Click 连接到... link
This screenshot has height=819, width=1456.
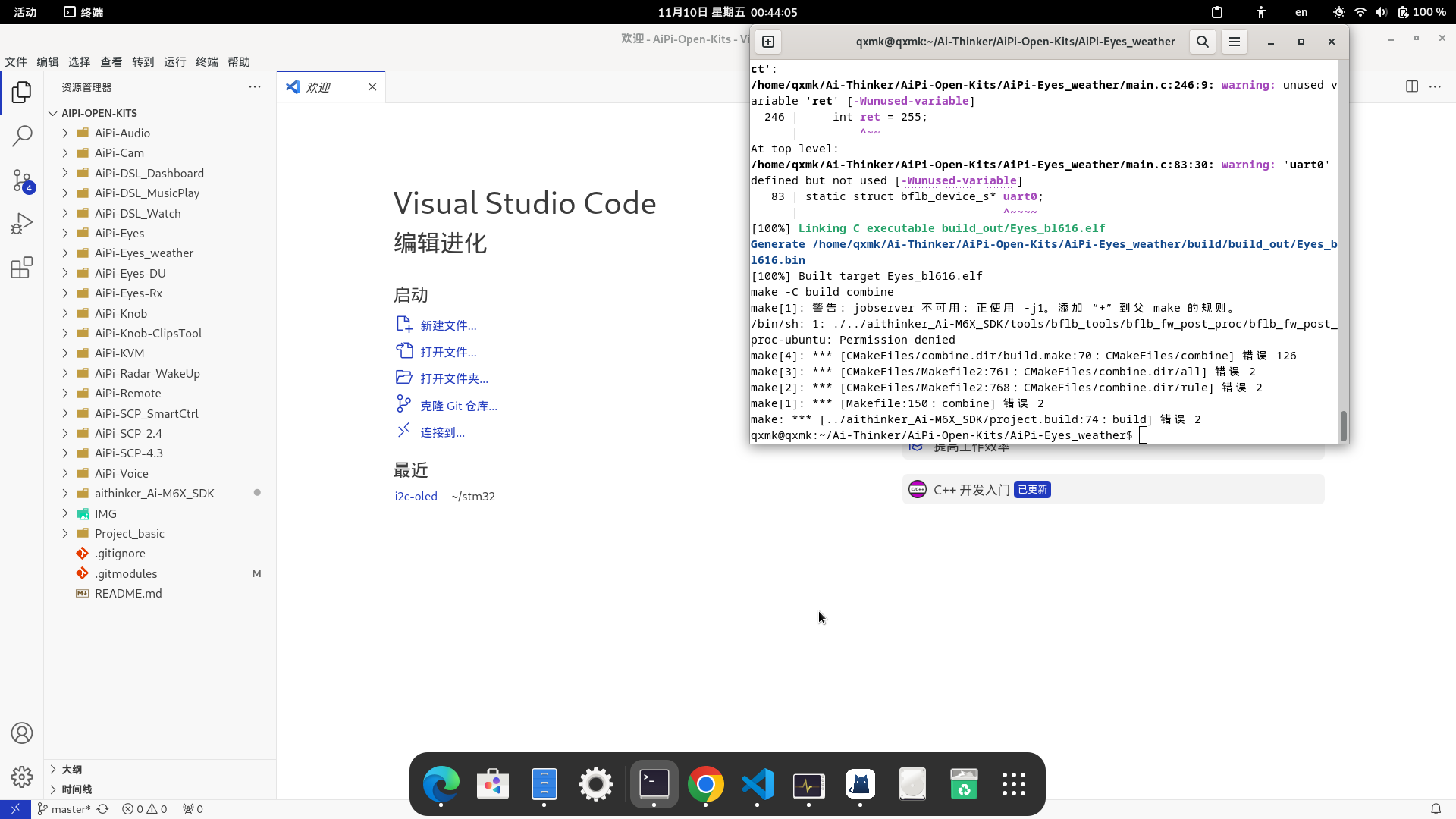443,432
